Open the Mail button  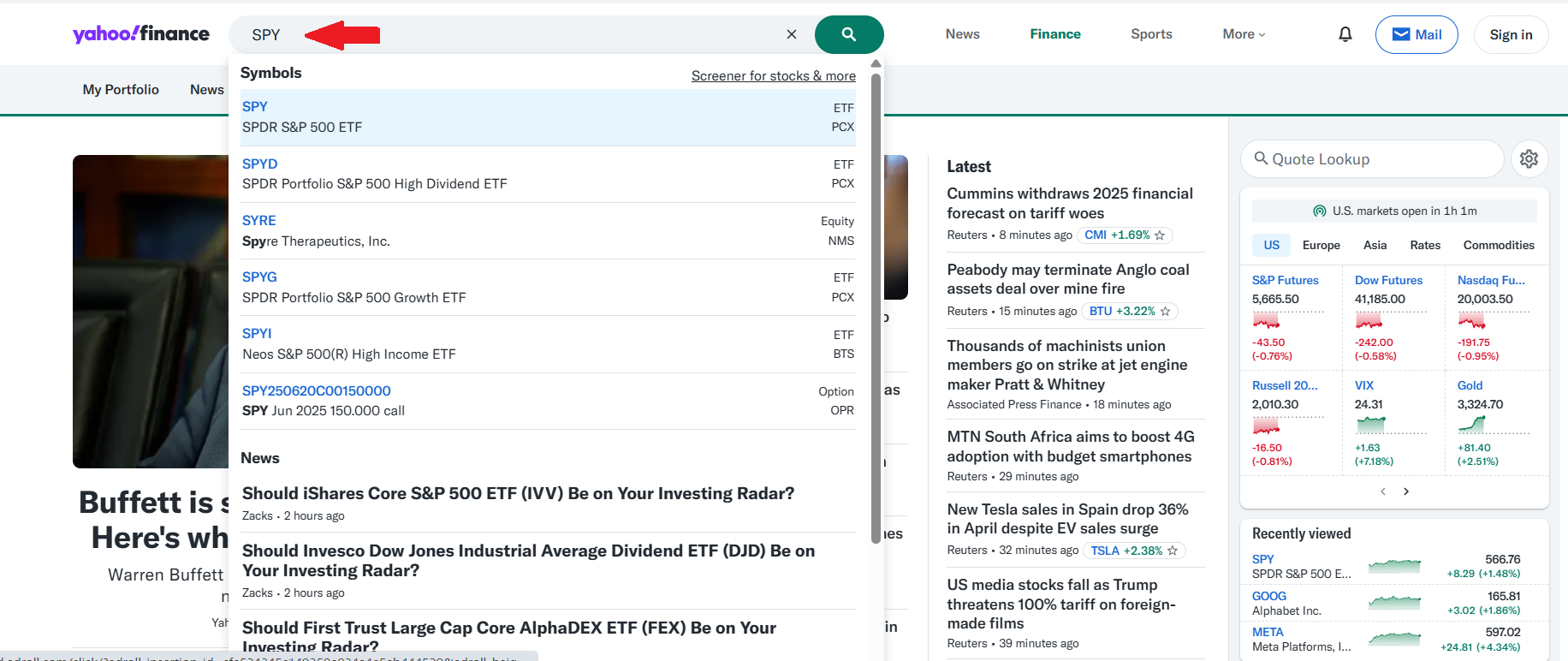[1417, 34]
